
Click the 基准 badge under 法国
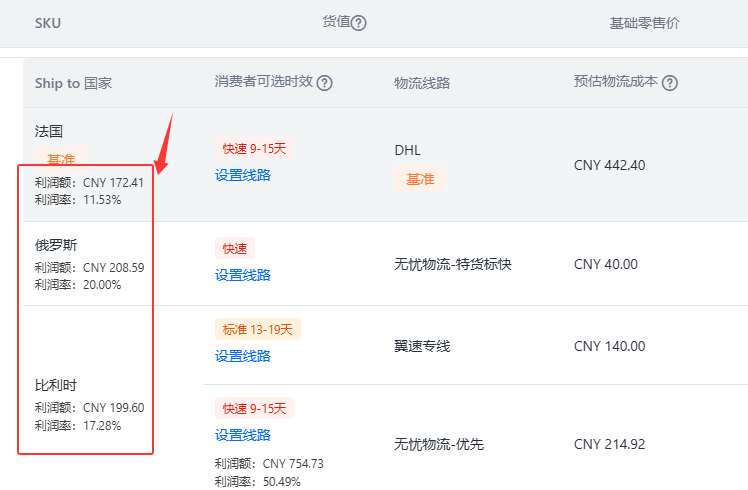point(61,157)
